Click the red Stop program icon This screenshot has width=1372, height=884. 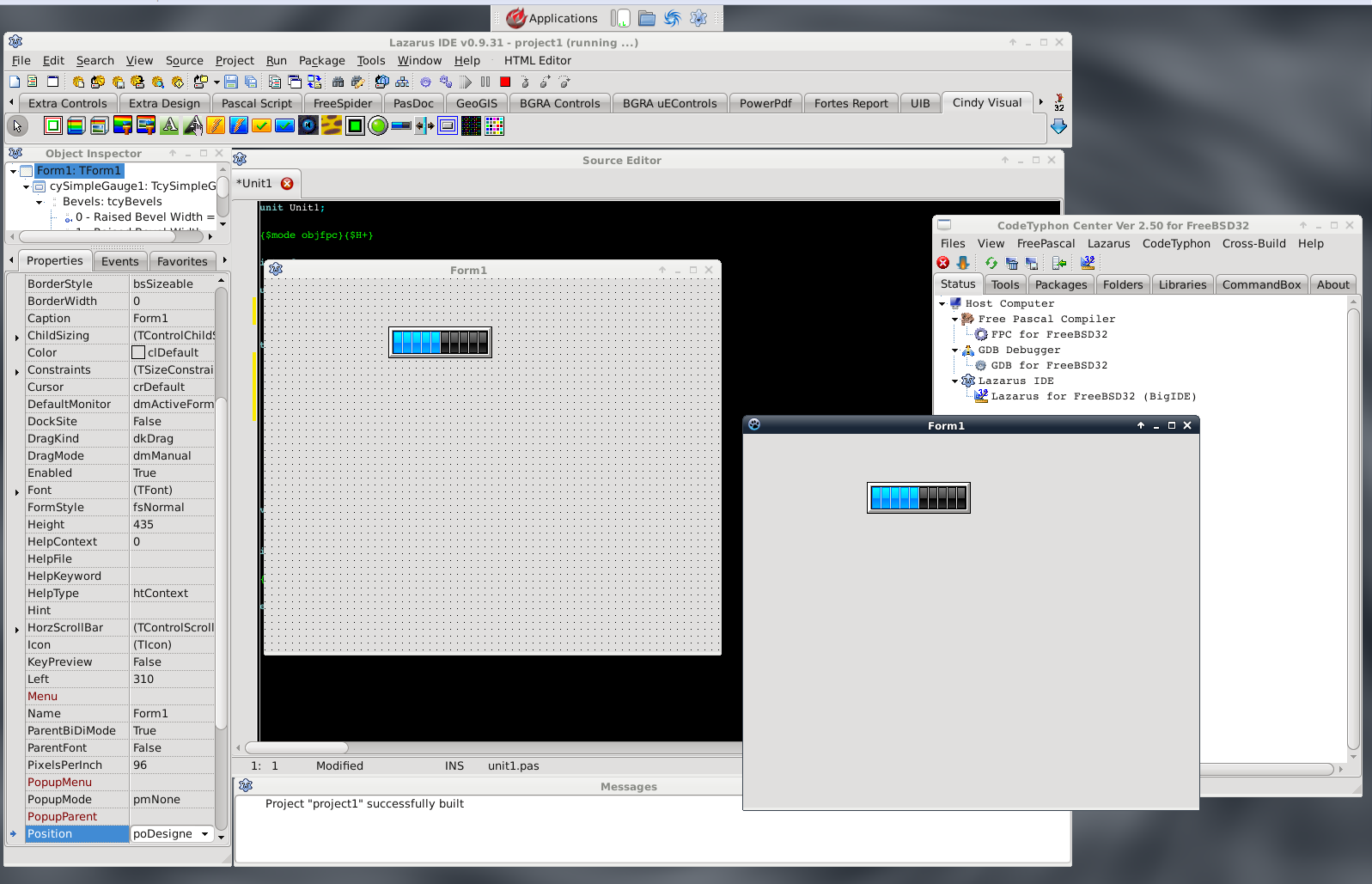(505, 82)
